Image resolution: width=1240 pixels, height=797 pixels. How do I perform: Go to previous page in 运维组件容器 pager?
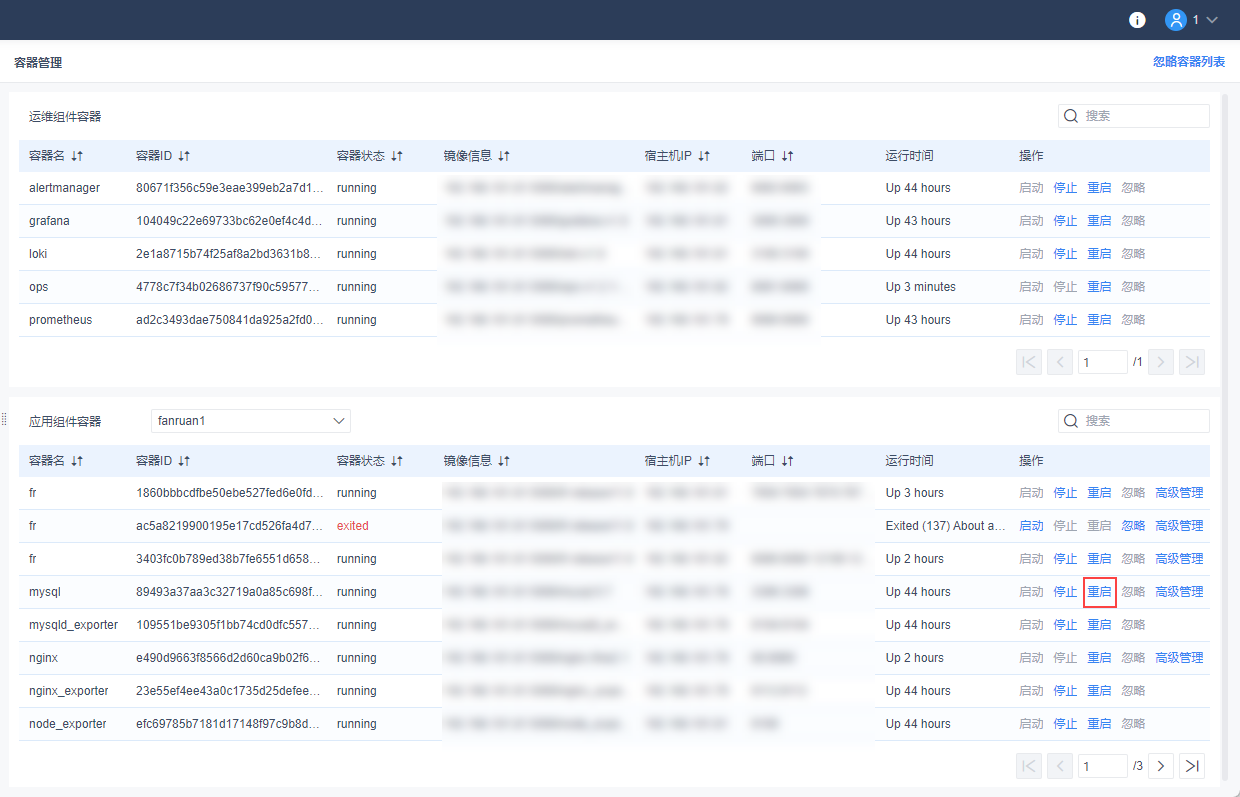point(1060,362)
